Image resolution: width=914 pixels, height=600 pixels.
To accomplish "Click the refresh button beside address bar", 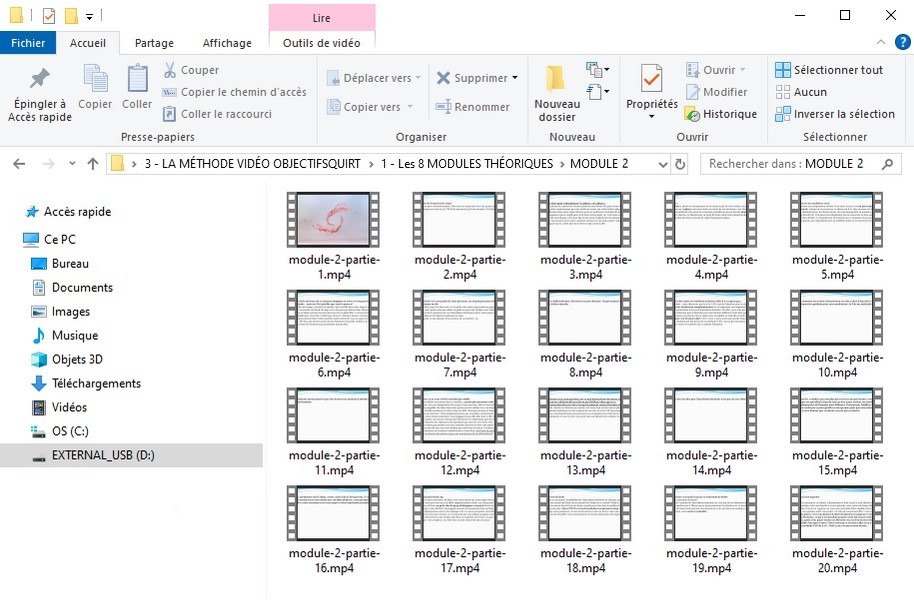I will click(681, 164).
